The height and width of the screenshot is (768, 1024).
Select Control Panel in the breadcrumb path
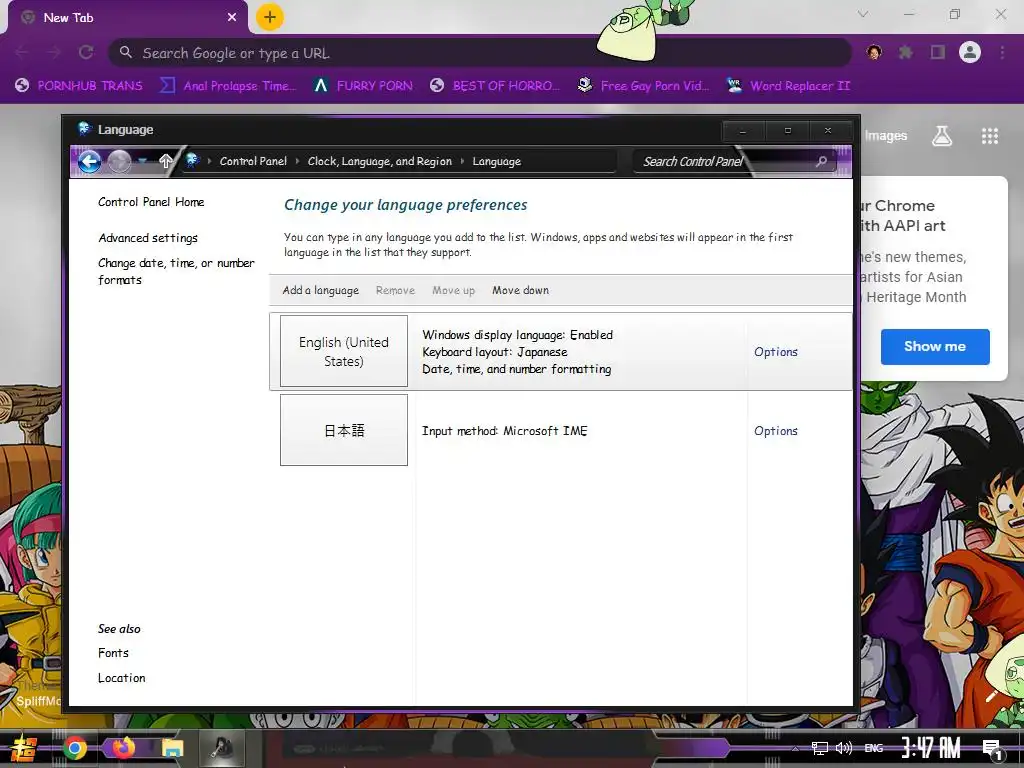click(253, 161)
